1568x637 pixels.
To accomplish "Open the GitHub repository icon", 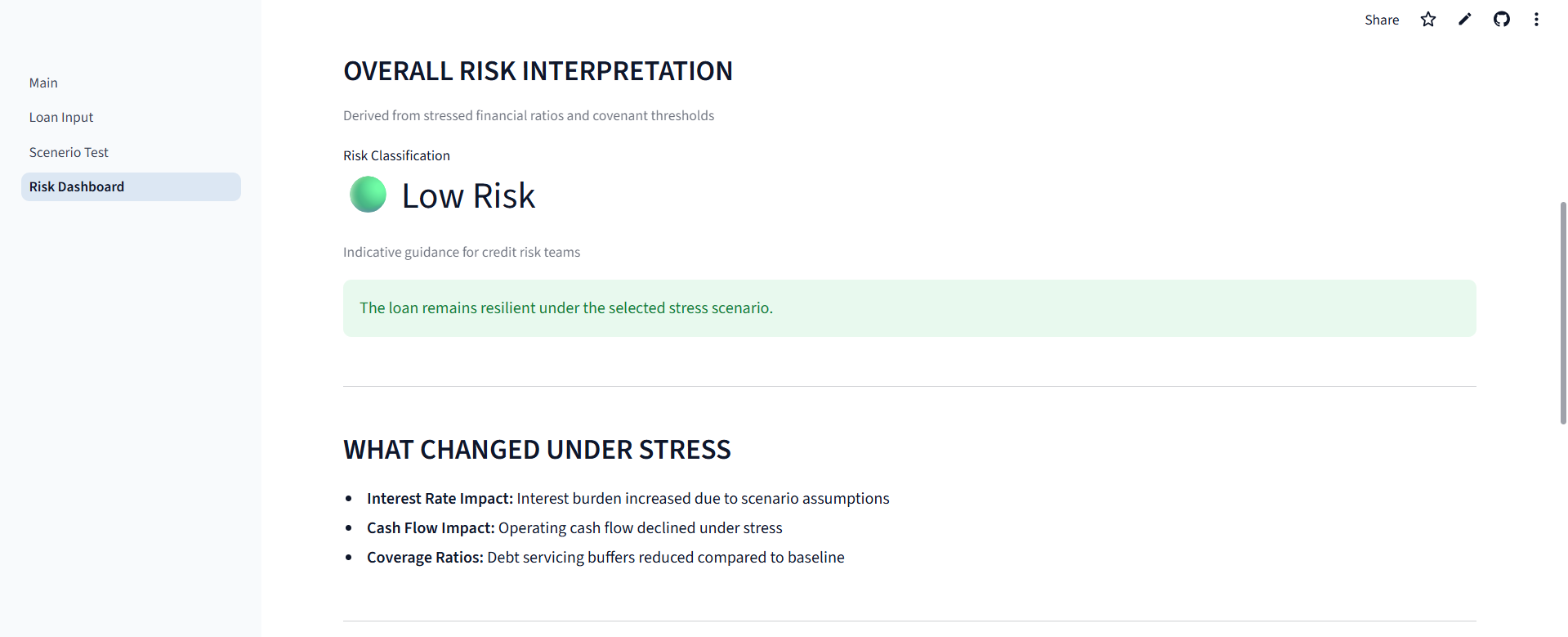I will click(x=1501, y=20).
